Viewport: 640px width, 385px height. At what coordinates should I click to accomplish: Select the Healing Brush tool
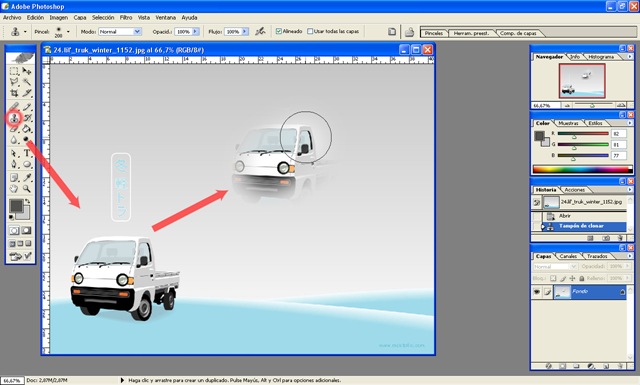point(14,107)
